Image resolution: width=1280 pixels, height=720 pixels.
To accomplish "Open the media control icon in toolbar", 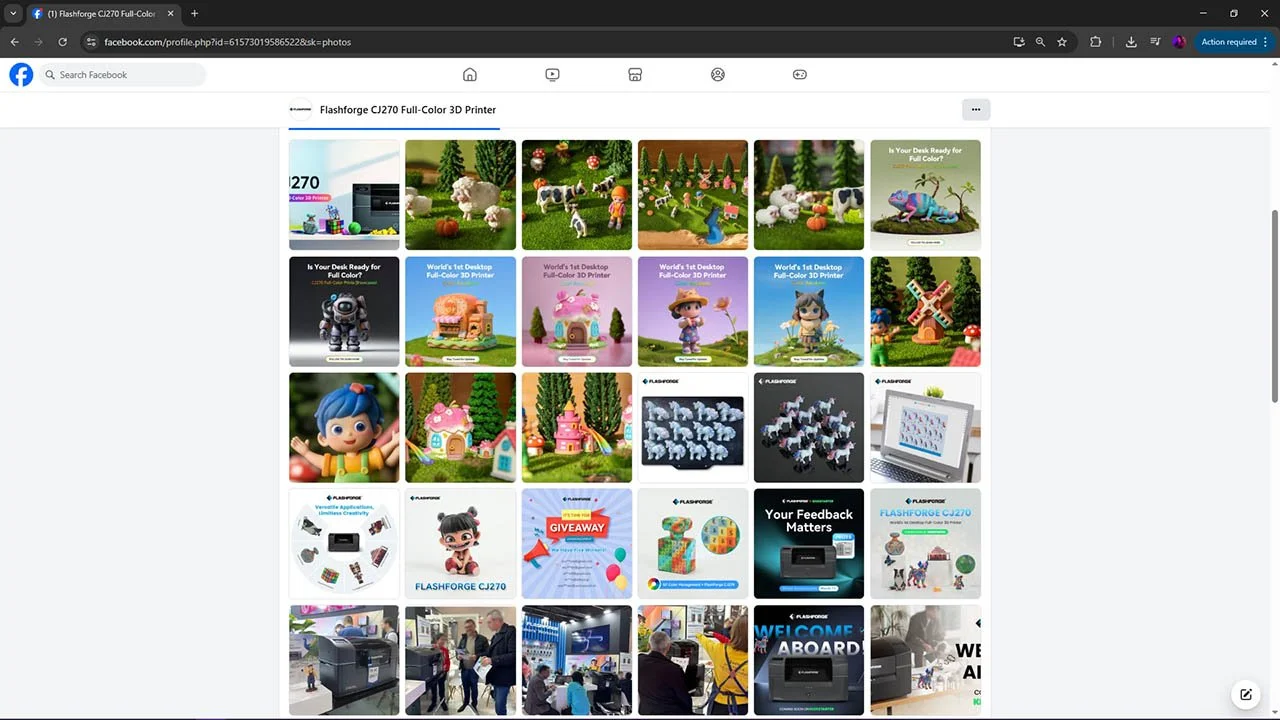I will (1155, 42).
